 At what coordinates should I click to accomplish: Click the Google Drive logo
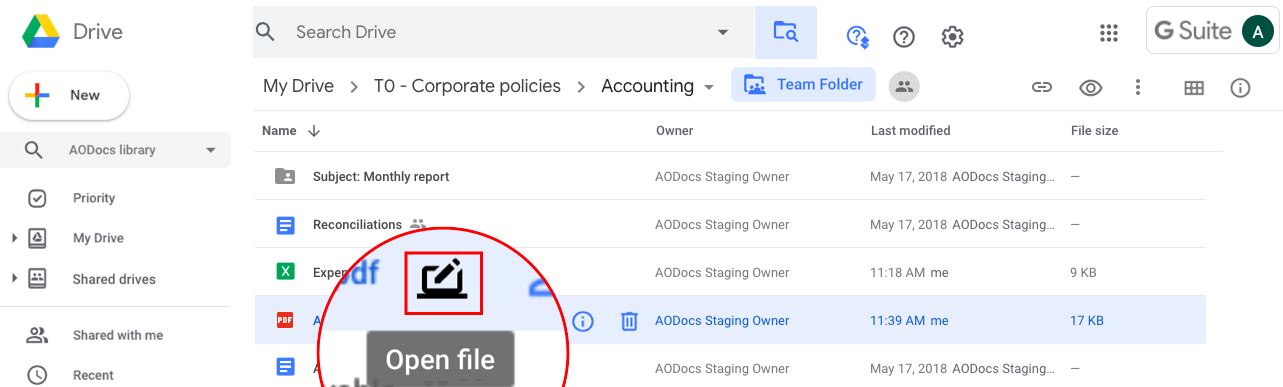[42, 32]
